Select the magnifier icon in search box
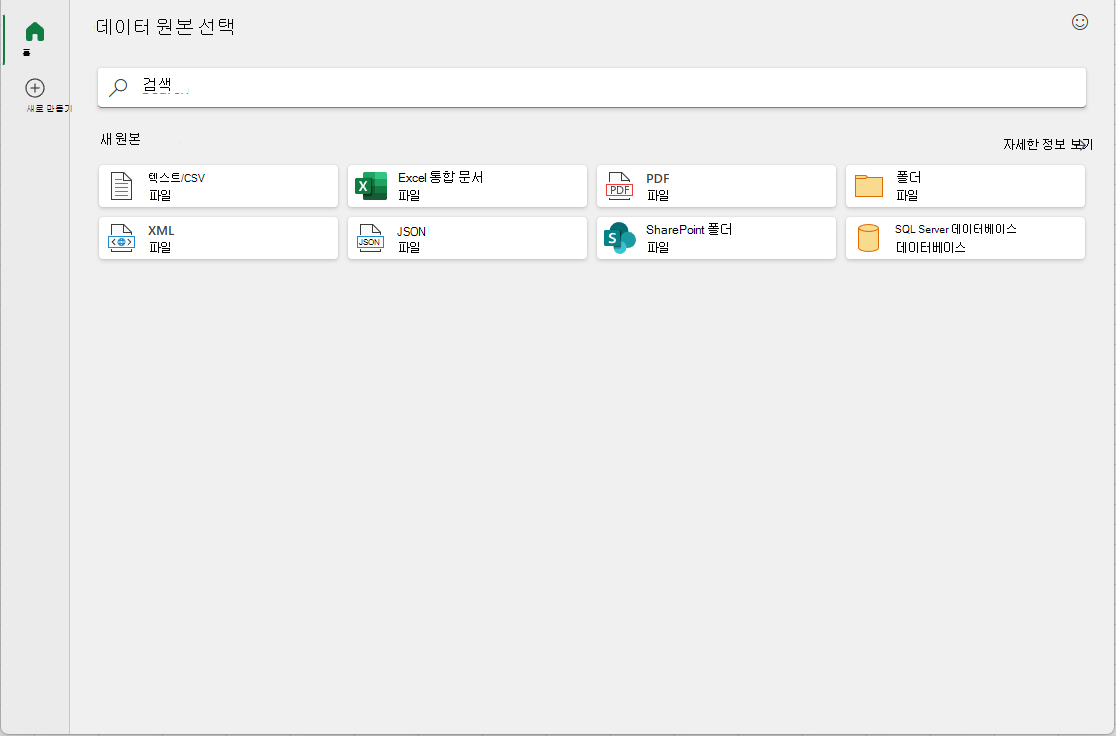The width and height of the screenshot is (1116, 736). point(118,88)
